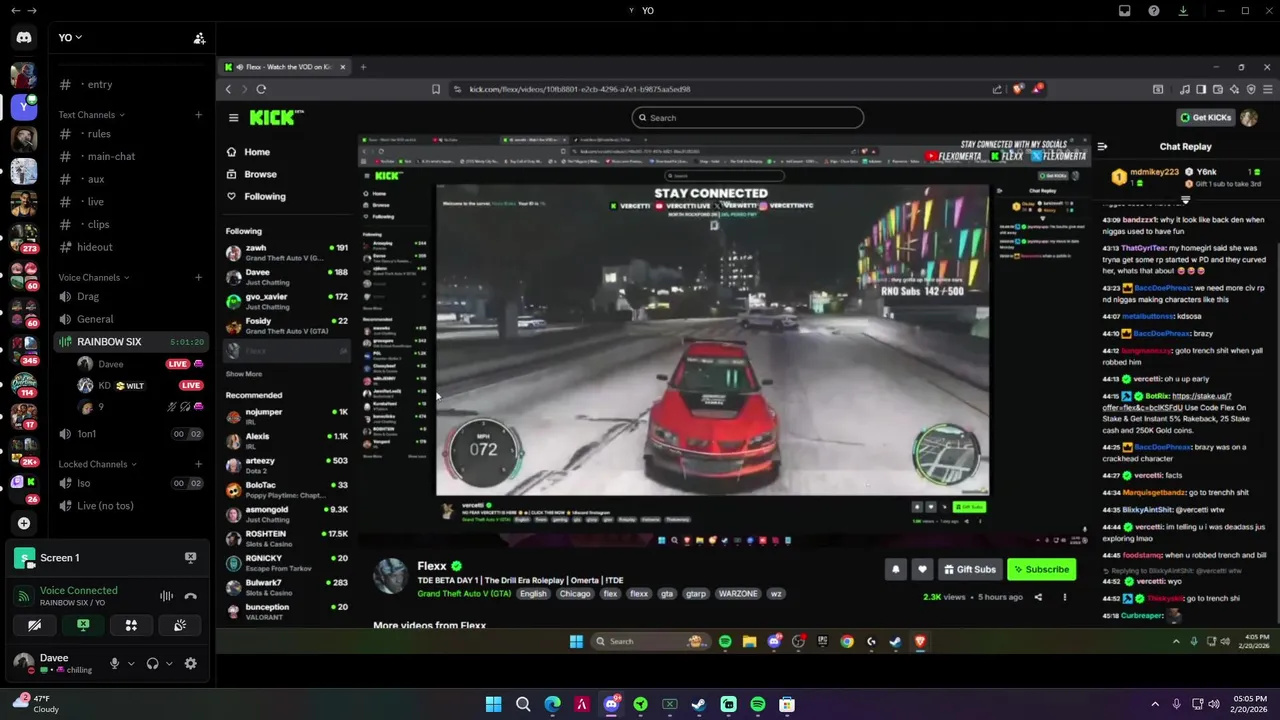
Task: Click the invite people icon by YO
Action: pos(199,38)
